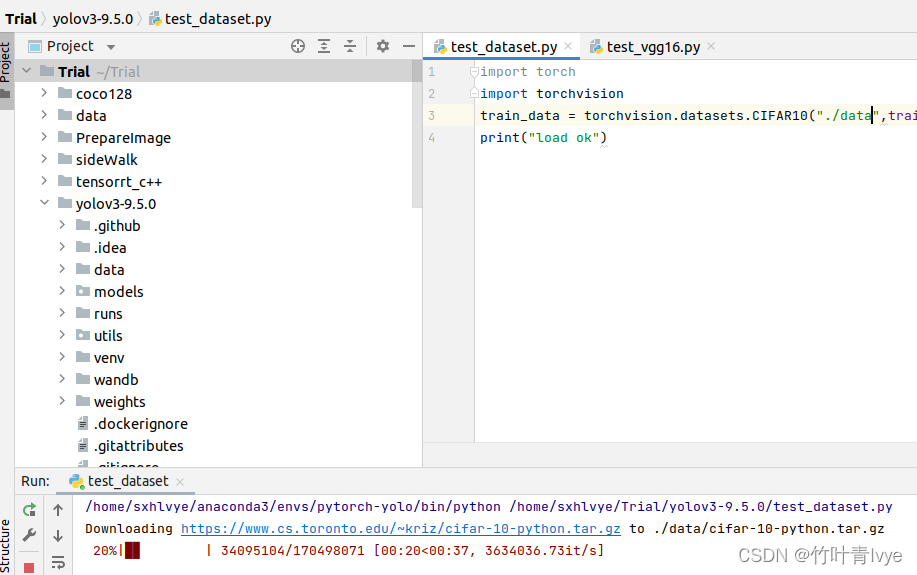This screenshot has height=575, width=917.
Task: Open Project panel settings gear
Action: click(x=382, y=46)
